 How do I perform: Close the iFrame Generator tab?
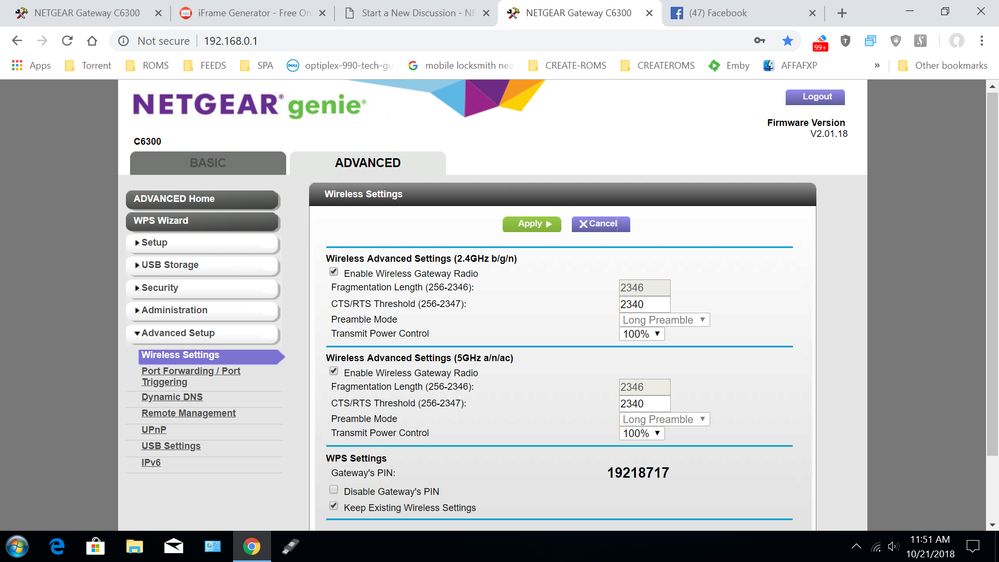pyautogui.click(x=322, y=13)
